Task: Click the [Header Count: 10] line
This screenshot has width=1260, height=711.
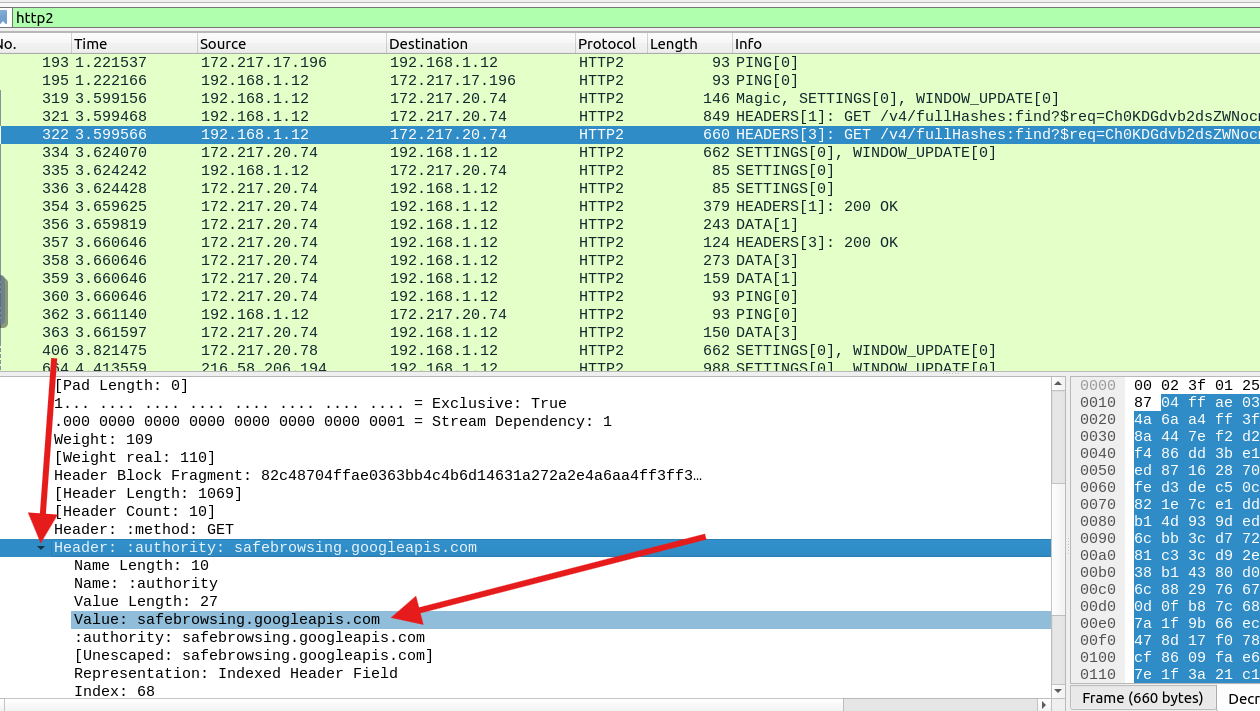Action: pos(135,512)
